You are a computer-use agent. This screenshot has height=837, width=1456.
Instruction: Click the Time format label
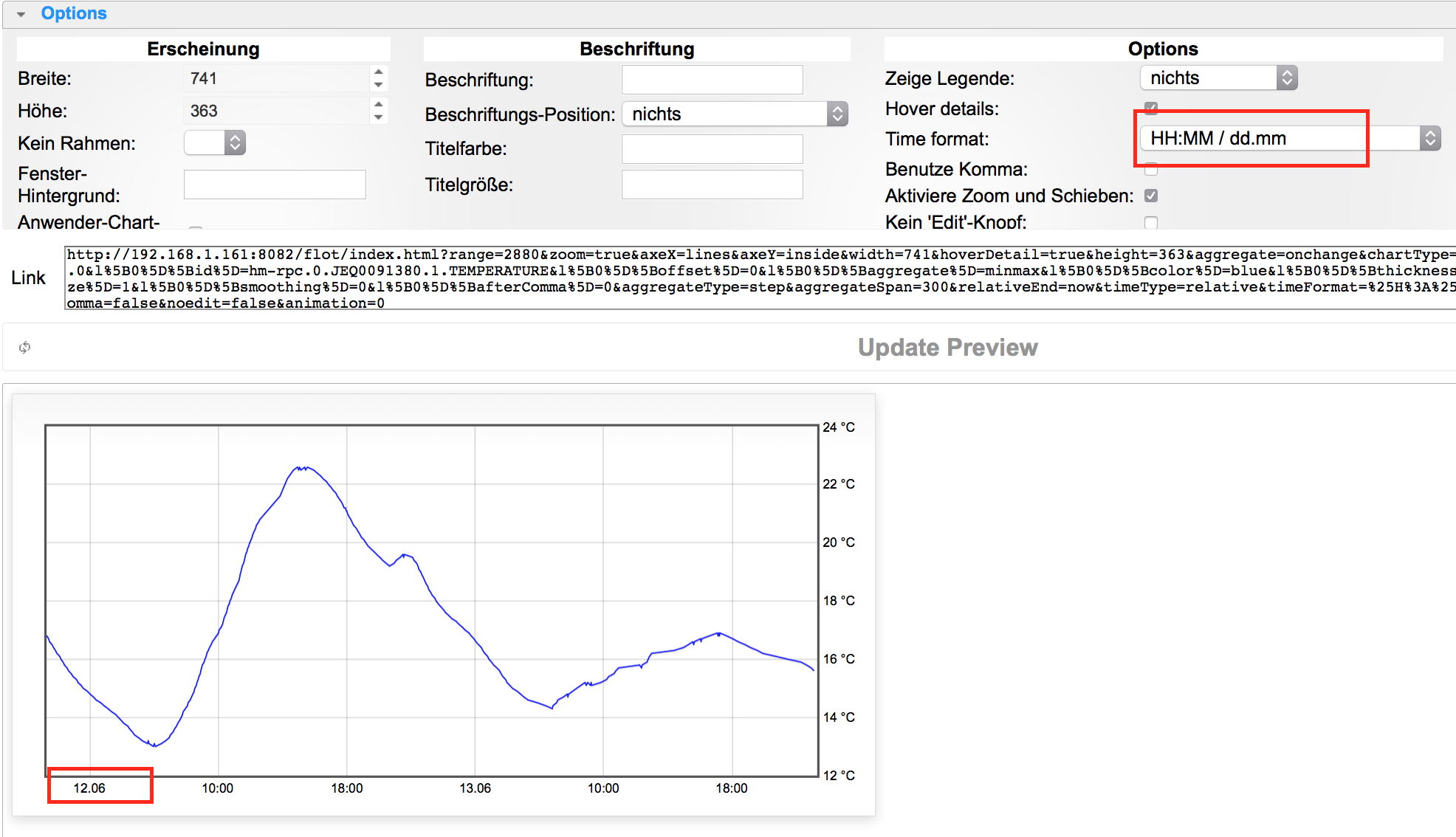[x=937, y=139]
